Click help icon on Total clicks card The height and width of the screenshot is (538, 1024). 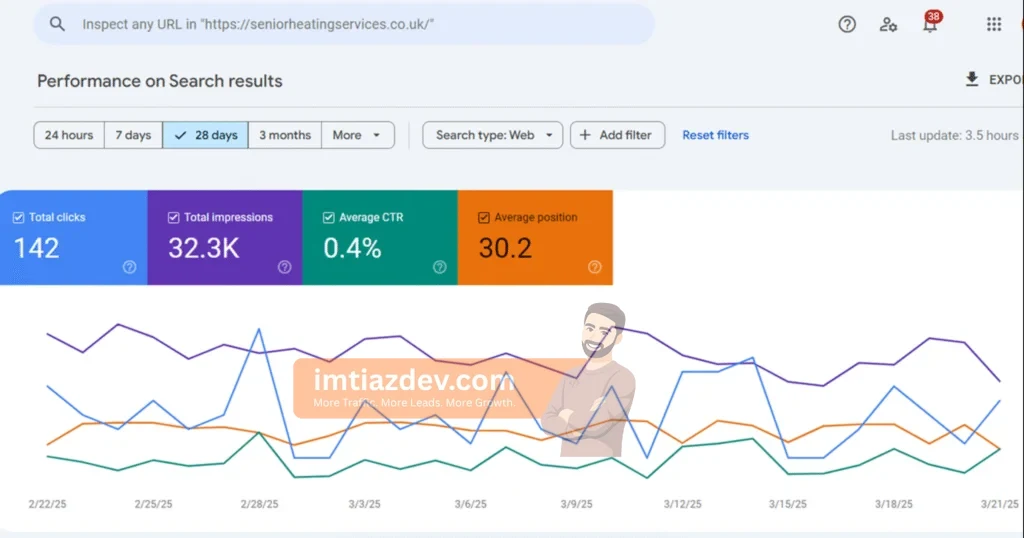tap(129, 267)
